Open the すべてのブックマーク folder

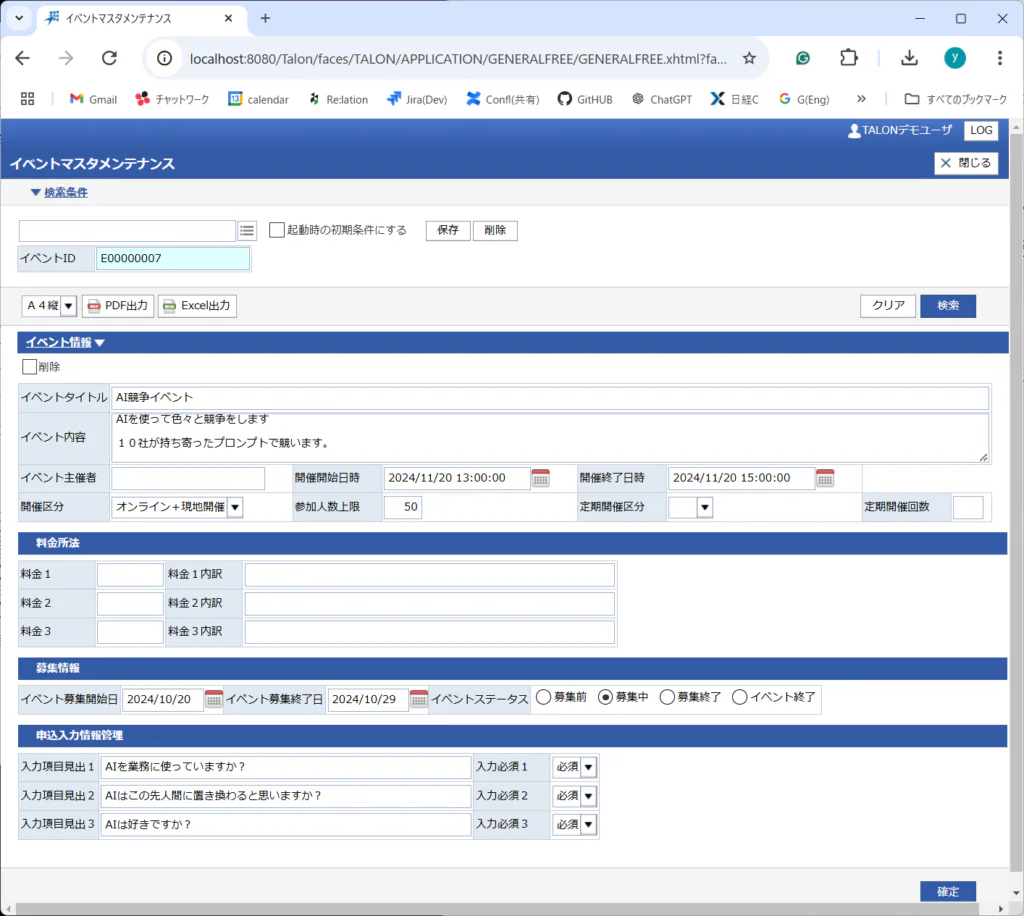[x=955, y=99]
